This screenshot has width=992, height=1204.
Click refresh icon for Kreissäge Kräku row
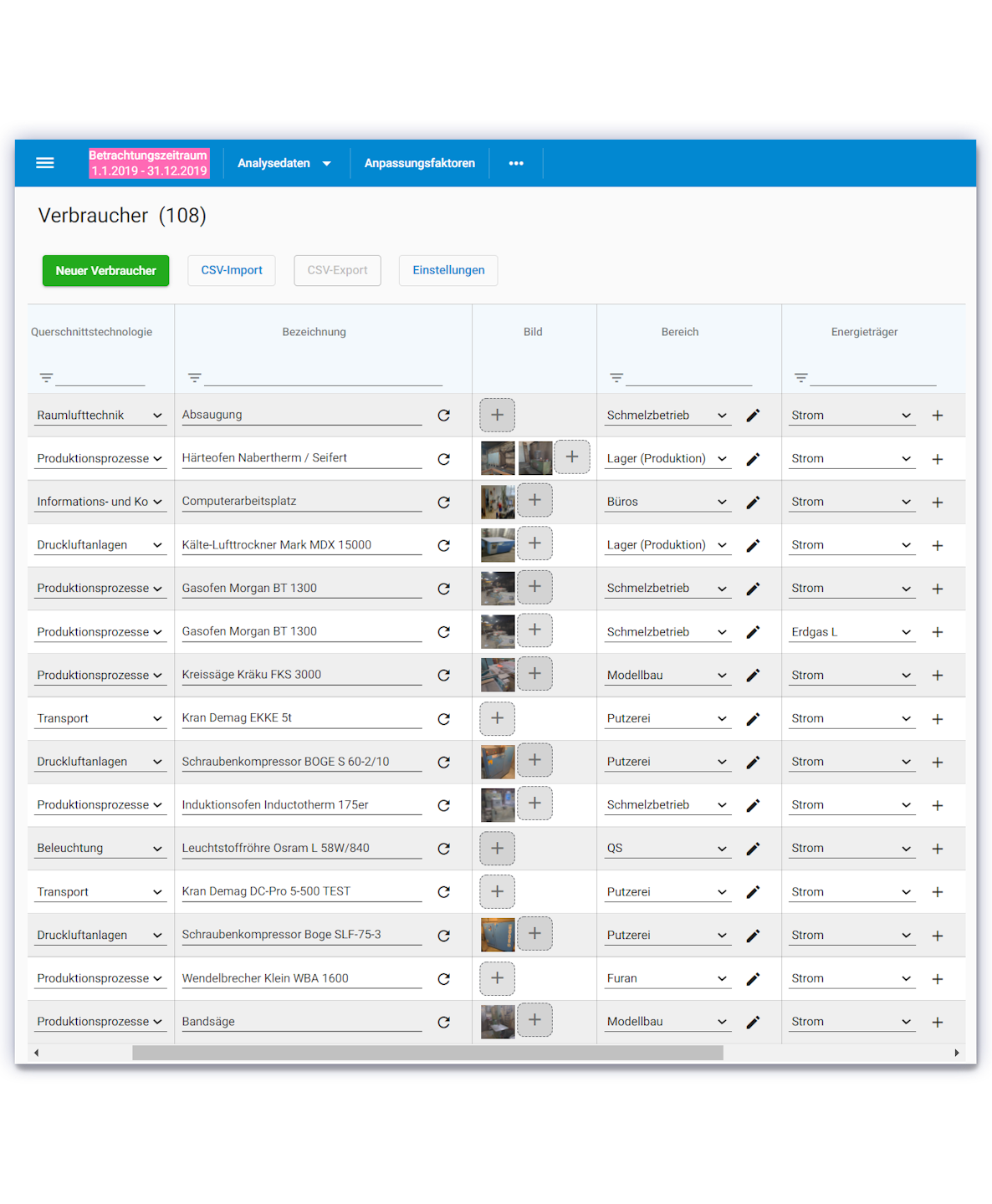[x=444, y=675]
